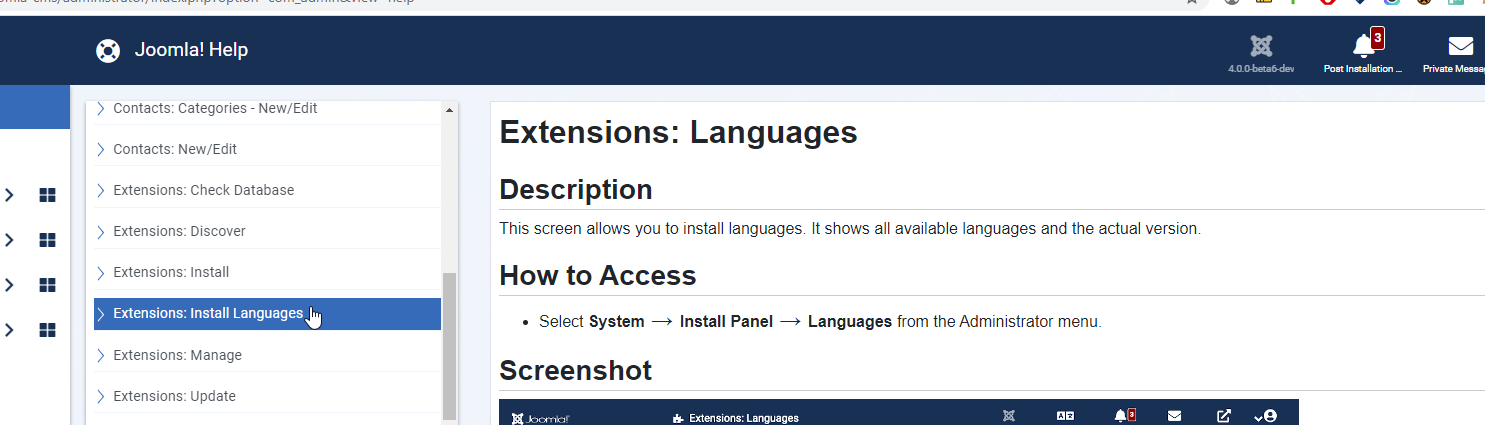Open Post Installation notifications bell
The height and width of the screenshot is (425, 1485).
pos(1364,45)
